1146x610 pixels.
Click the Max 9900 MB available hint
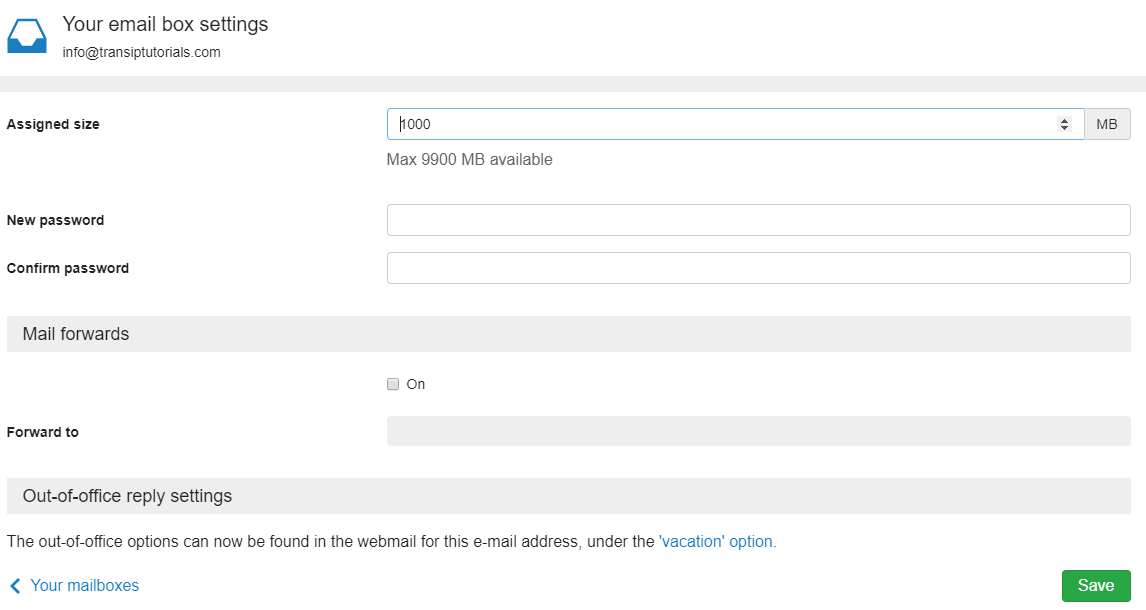469,159
